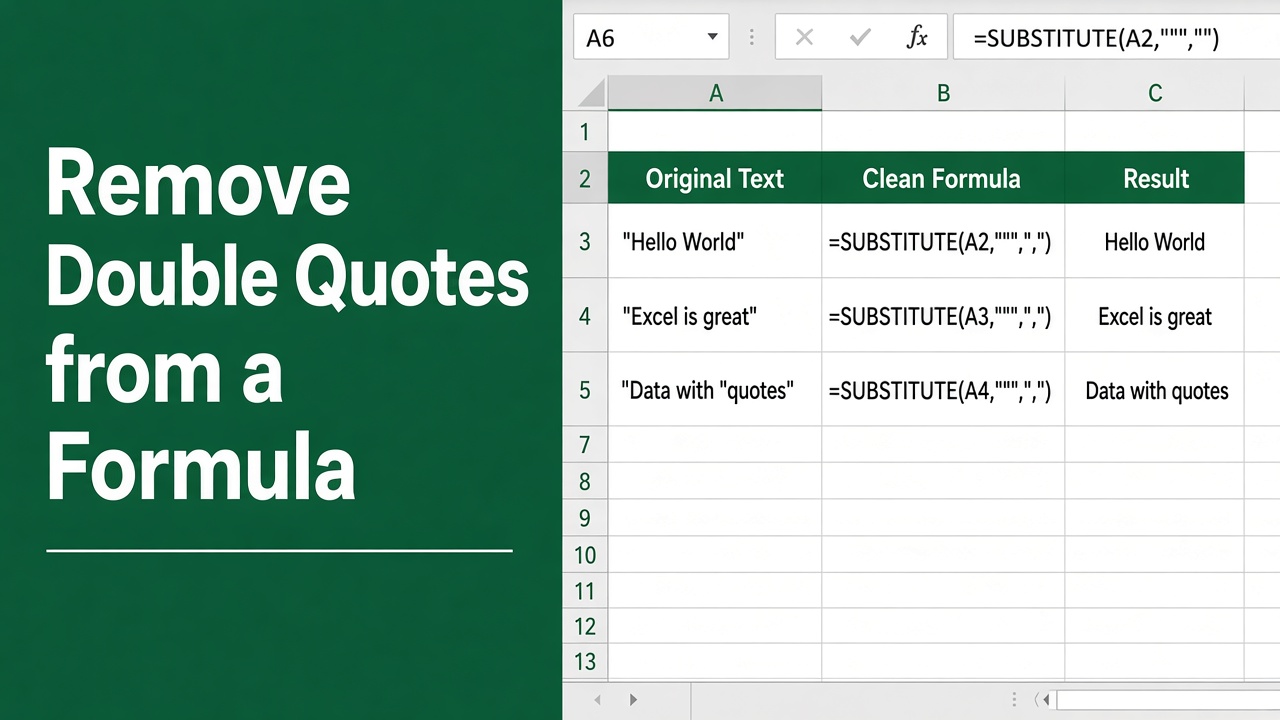Click the next sheet arrow at the bottom
The height and width of the screenshot is (720, 1280).
click(x=633, y=700)
